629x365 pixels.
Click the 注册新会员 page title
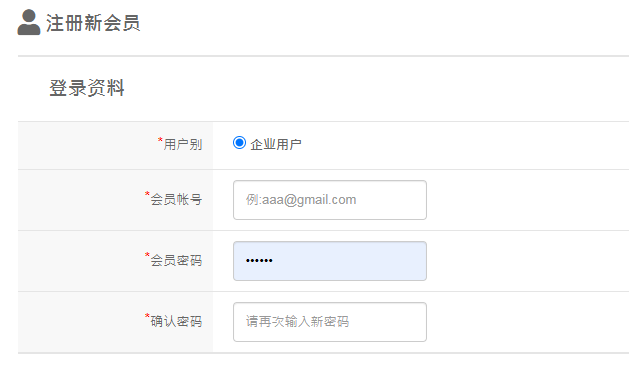click(93, 23)
